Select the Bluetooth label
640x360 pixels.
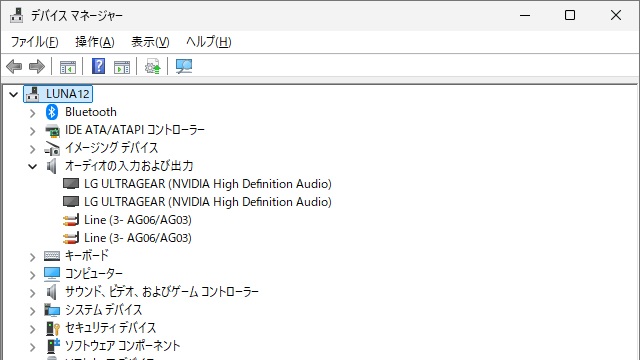coord(91,112)
